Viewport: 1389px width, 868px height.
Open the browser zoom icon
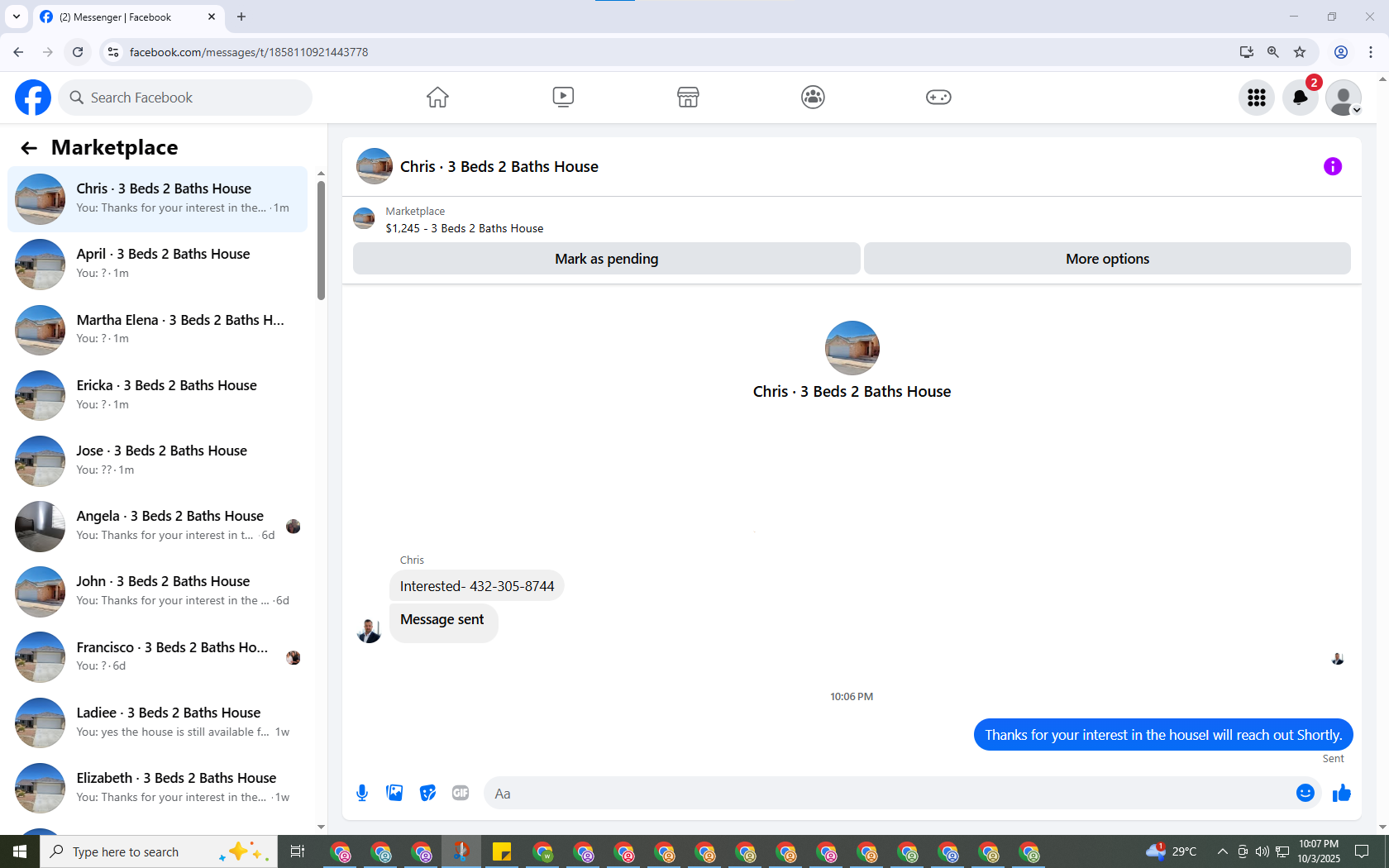[x=1273, y=52]
